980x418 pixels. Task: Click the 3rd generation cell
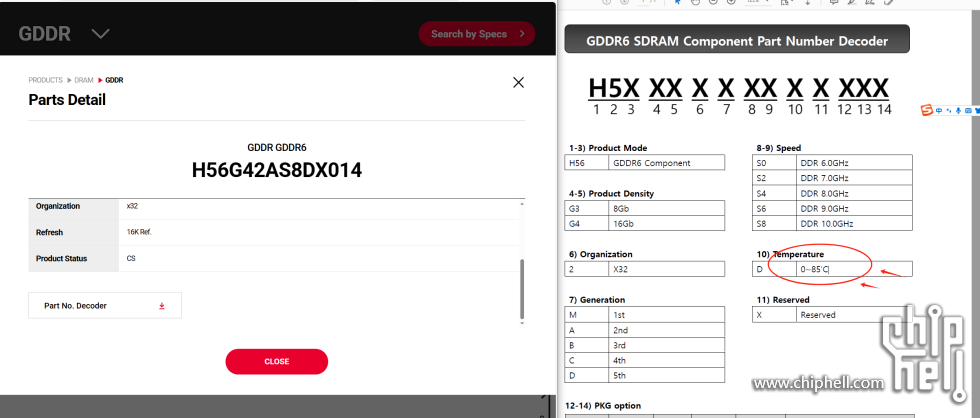pos(666,345)
